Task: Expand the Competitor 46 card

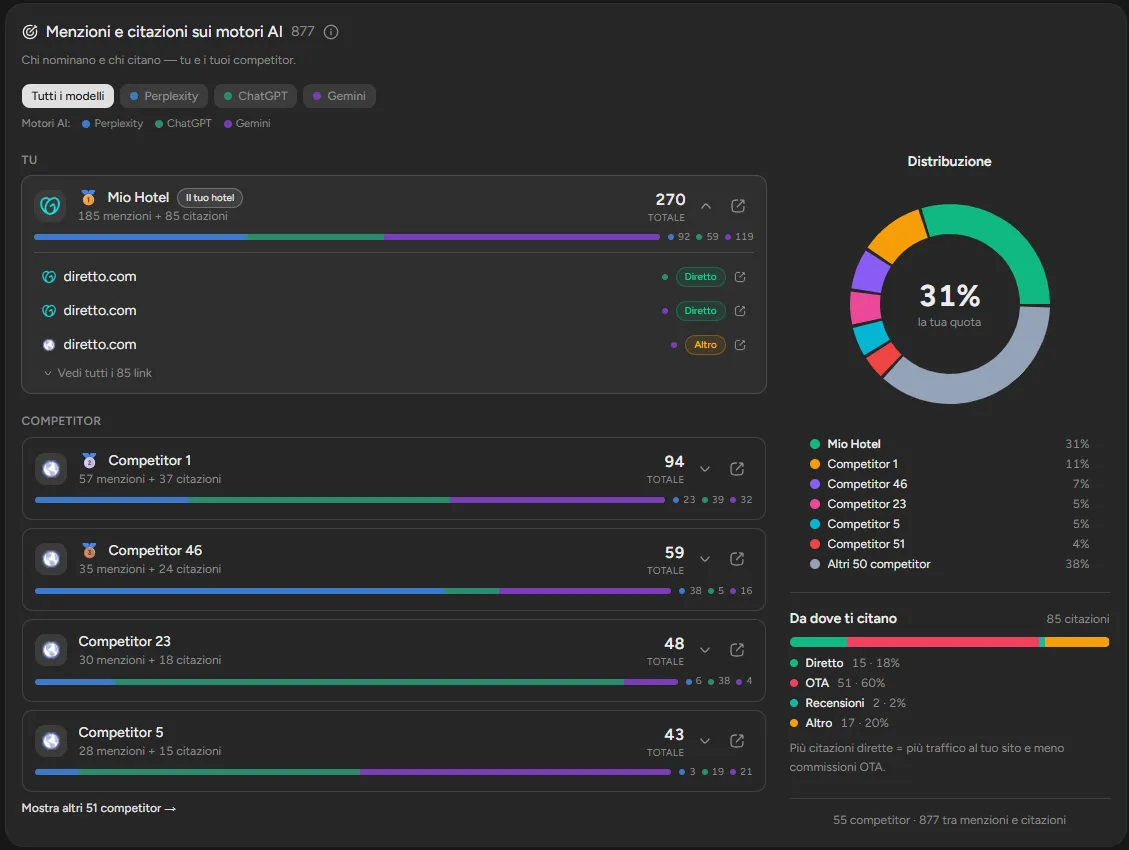Action: coord(706,559)
